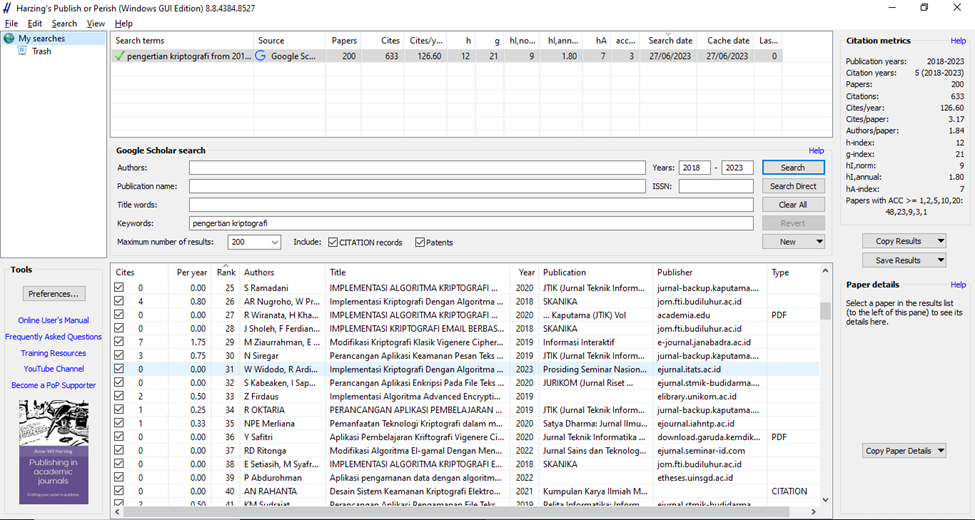Sort results by the Title column header
The width and height of the screenshot is (975, 520).
[x=417, y=272]
